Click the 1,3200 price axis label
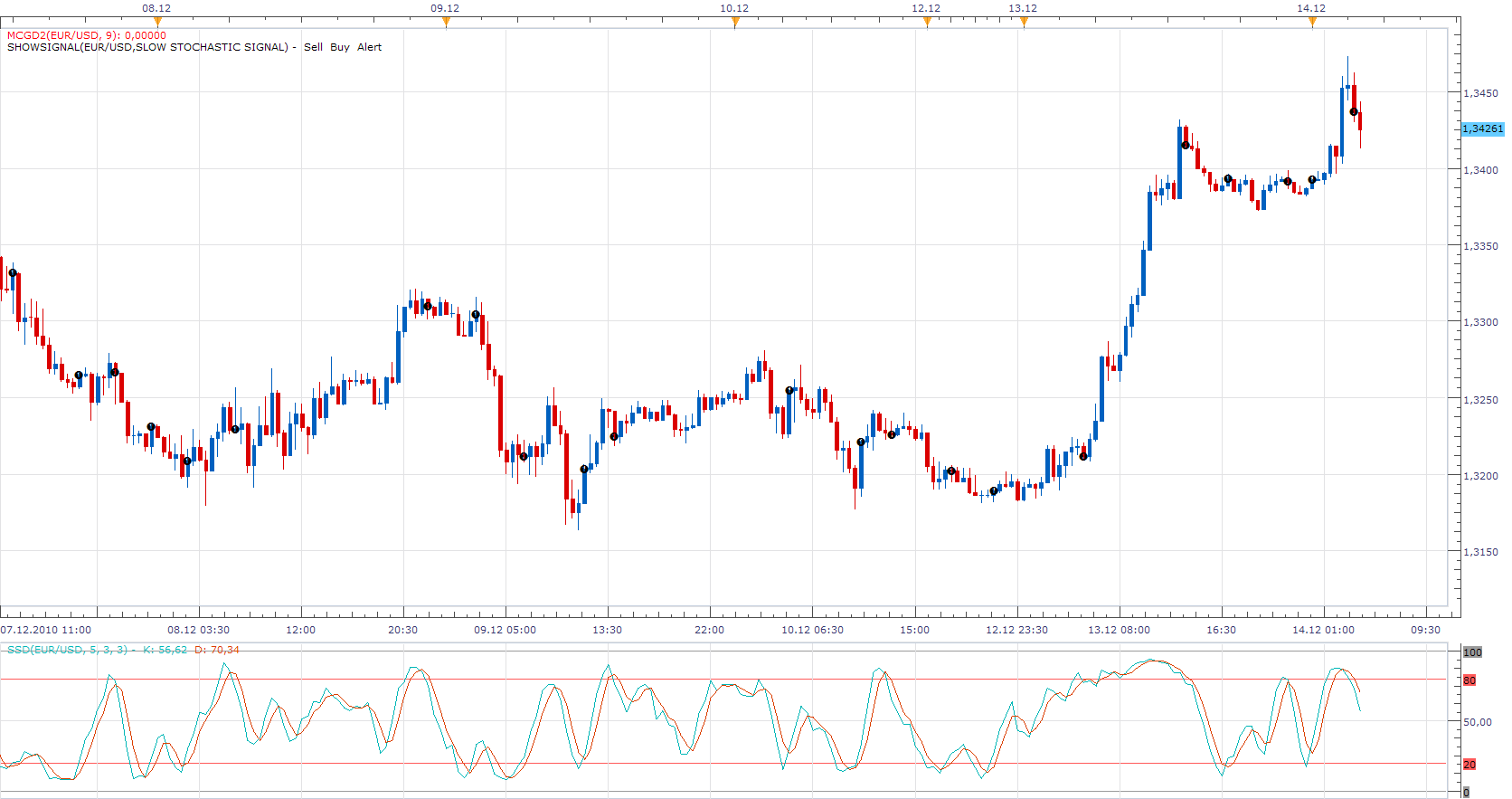The width and height of the screenshot is (1512, 799). click(x=1480, y=475)
